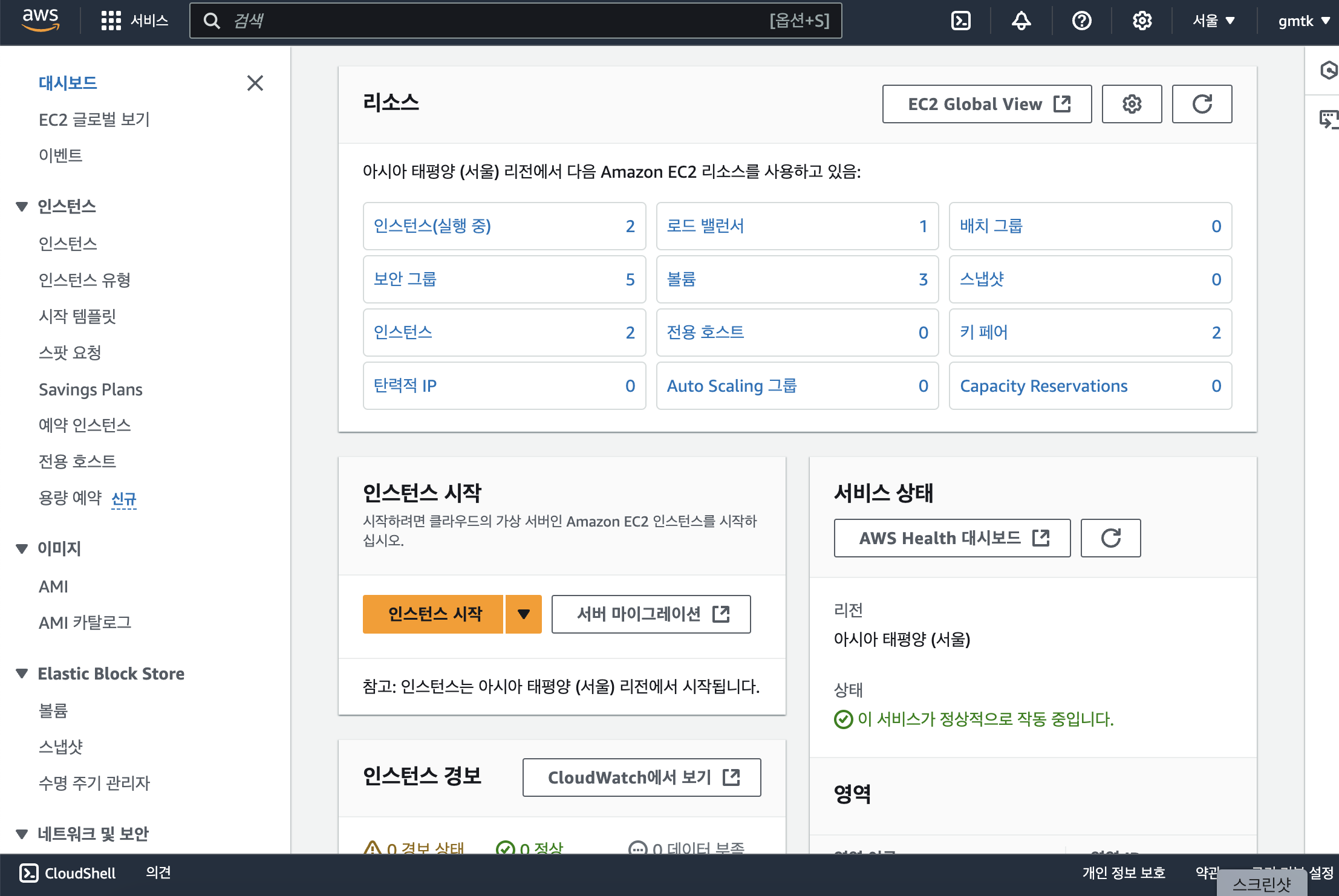Collapse the 네트워크 및 보안 section

tap(22, 834)
